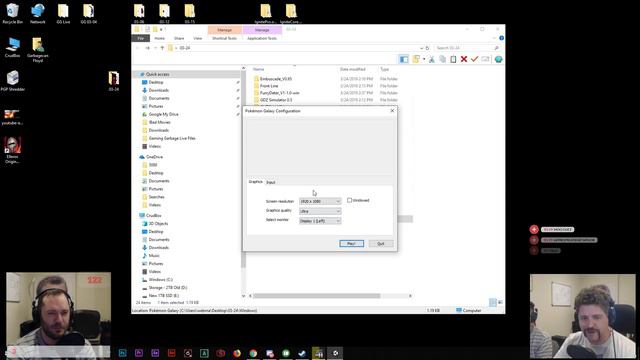
Task: Open Premiere Pro from the taskbar
Action: pos(139,353)
